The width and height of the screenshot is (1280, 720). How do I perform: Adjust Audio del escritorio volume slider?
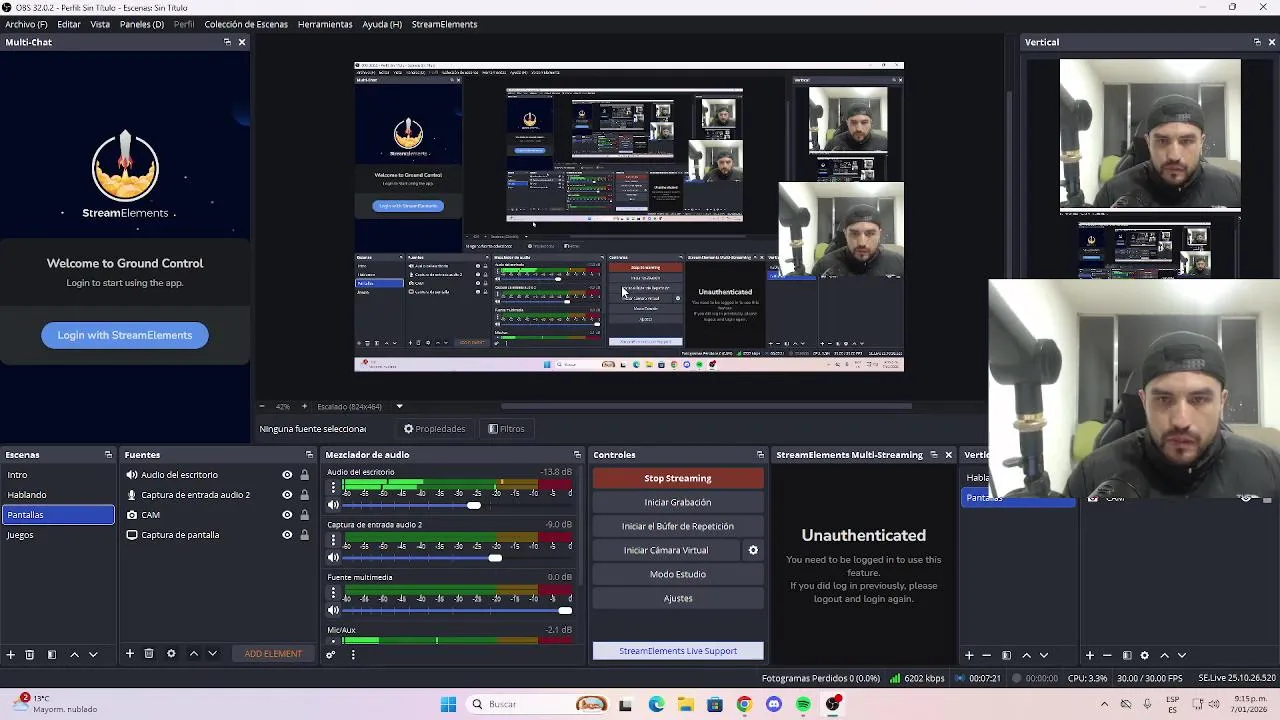pyautogui.click(x=473, y=505)
